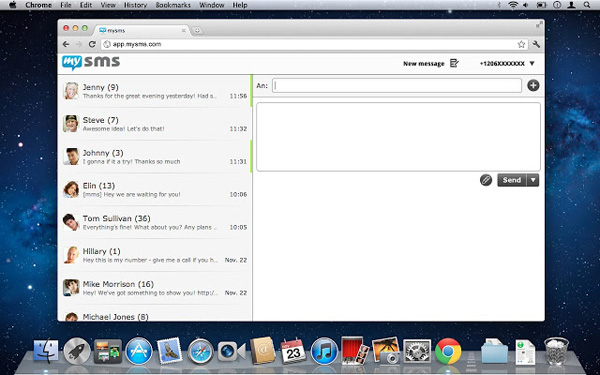Click the New message compose icon
Image resolution: width=600 pixels, height=375 pixels.
(x=454, y=63)
